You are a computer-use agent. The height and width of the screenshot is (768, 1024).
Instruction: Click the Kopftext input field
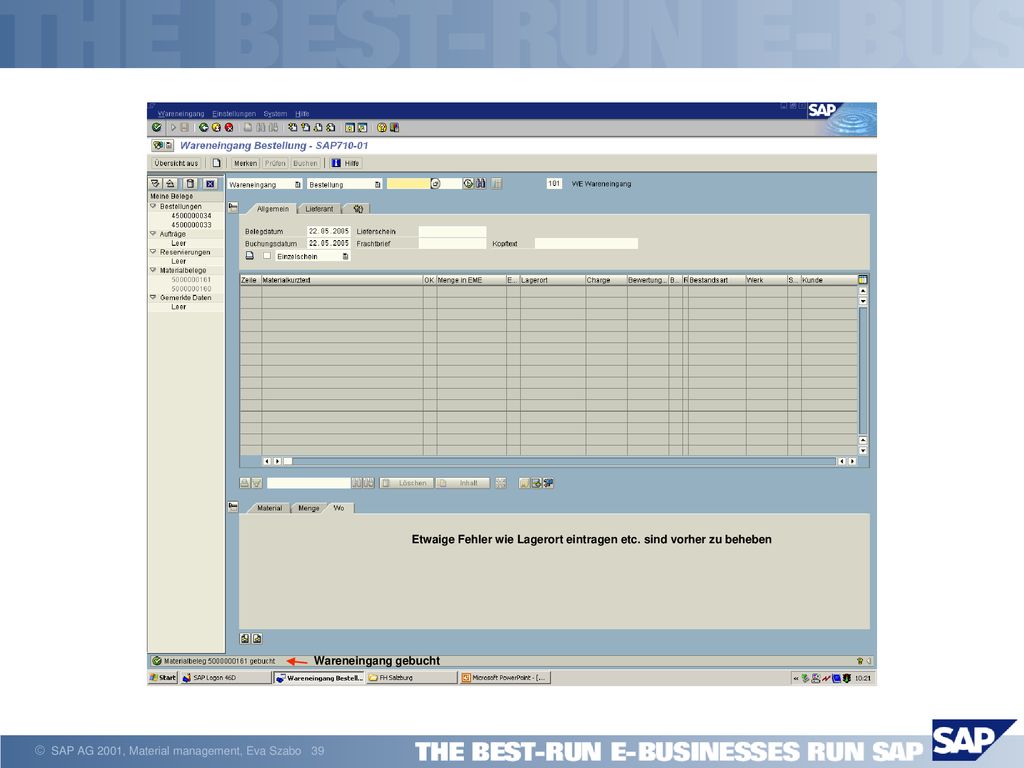point(586,244)
